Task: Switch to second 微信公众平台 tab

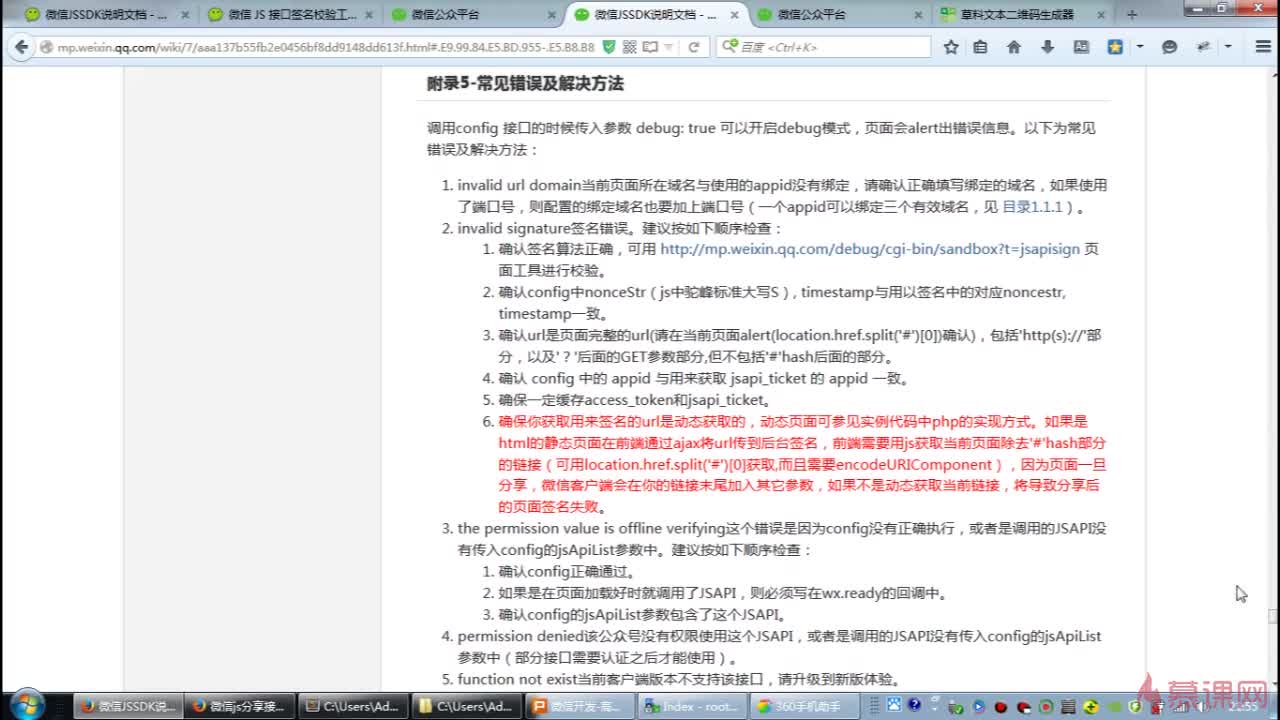Action: point(838,15)
